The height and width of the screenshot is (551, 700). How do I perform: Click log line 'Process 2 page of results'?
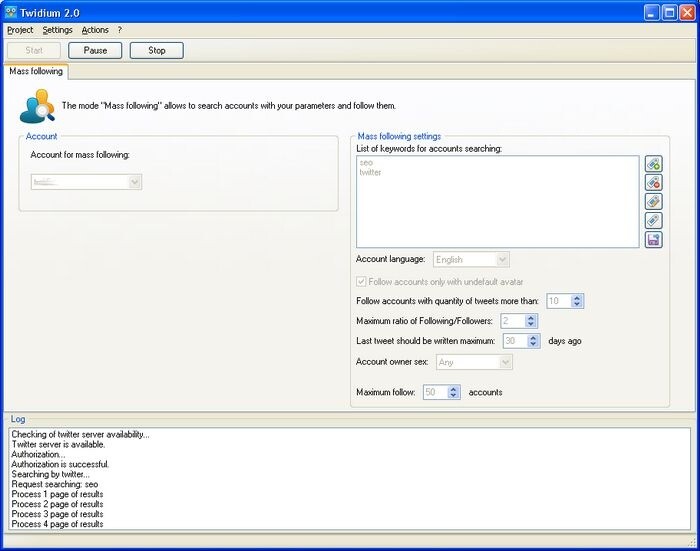[x=57, y=504]
